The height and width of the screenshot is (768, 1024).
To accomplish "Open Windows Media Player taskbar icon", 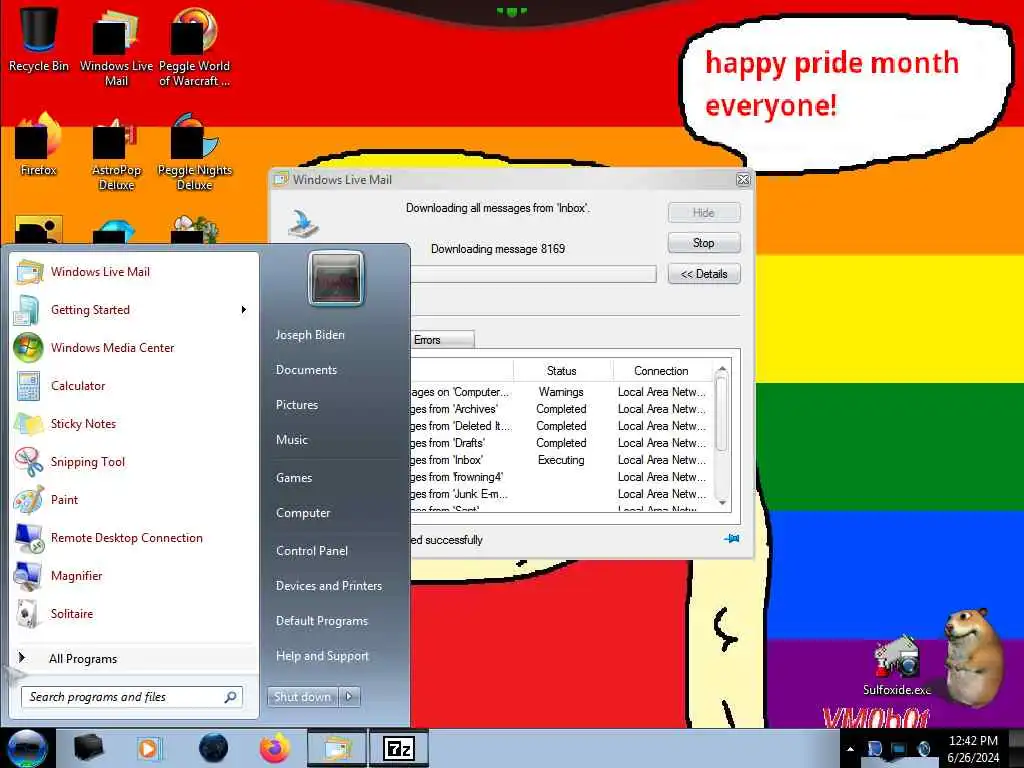I will (x=150, y=748).
